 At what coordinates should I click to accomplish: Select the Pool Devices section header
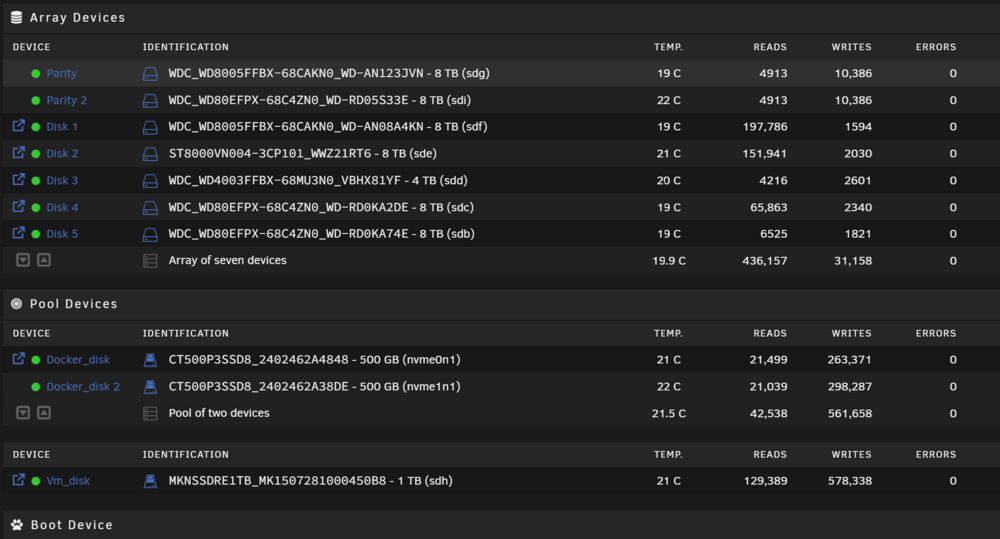point(73,304)
